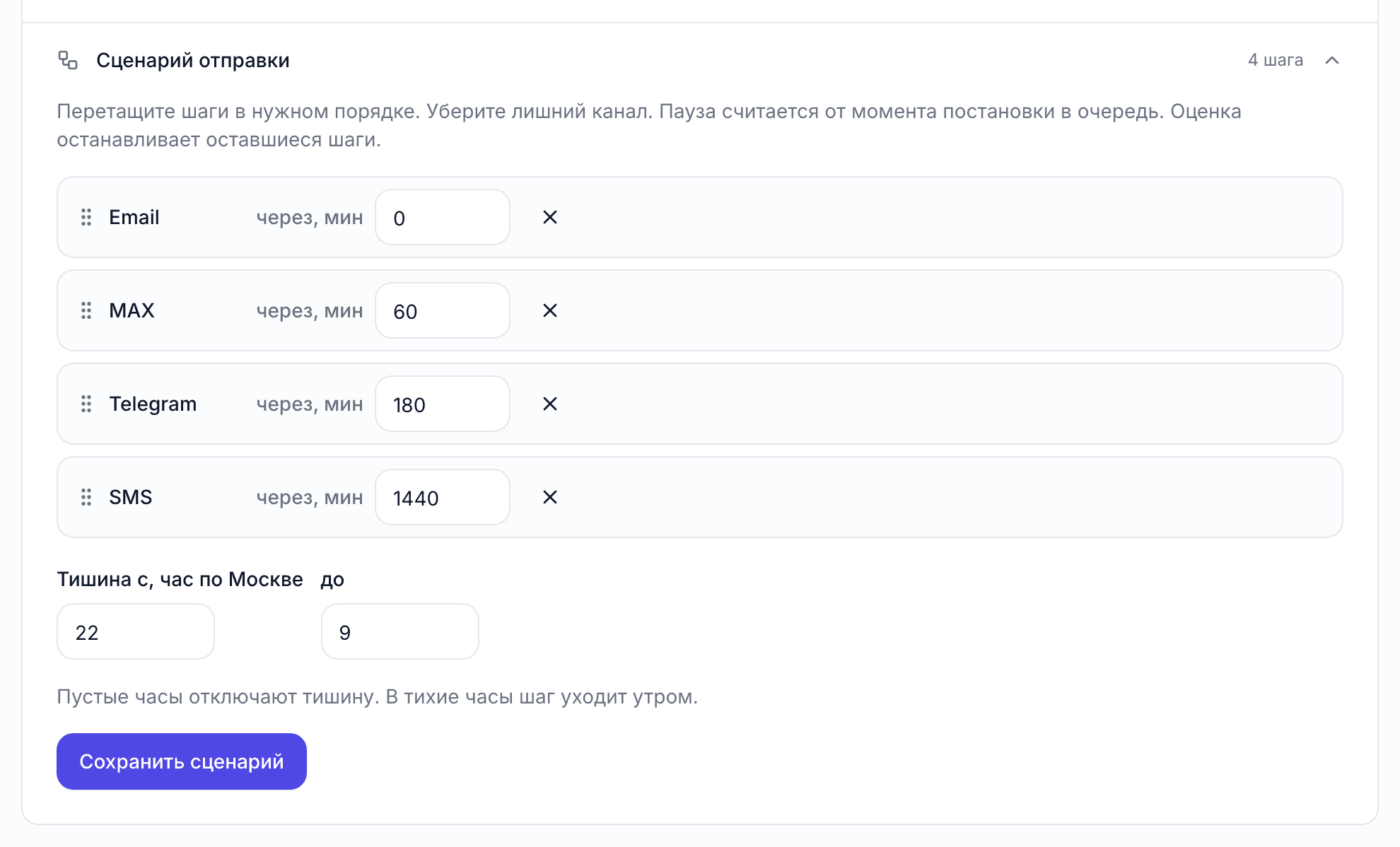
Task: Click the Перетащите шаги instruction text
Action: coord(649,125)
